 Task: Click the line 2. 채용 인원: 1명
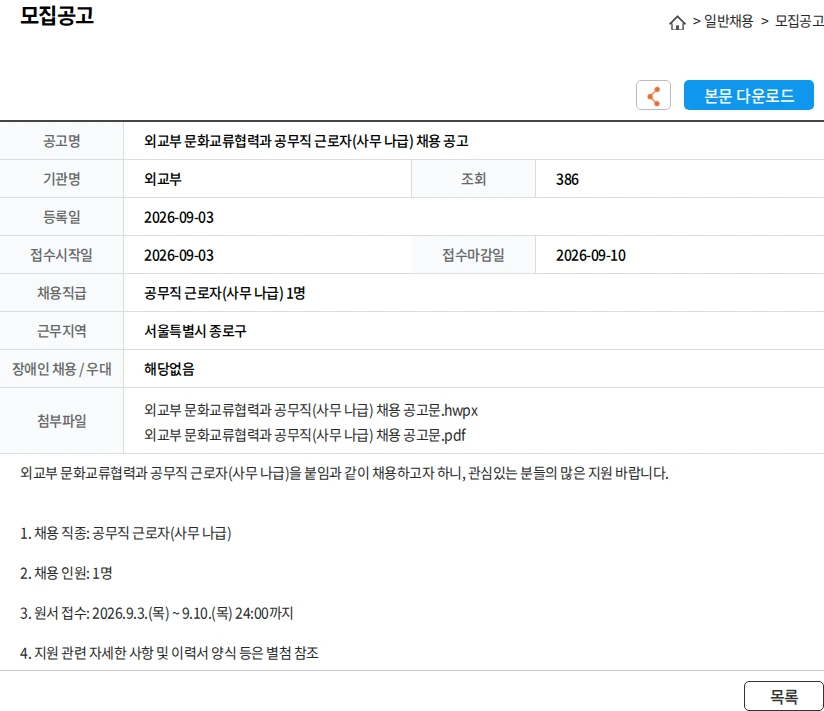(66, 573)
